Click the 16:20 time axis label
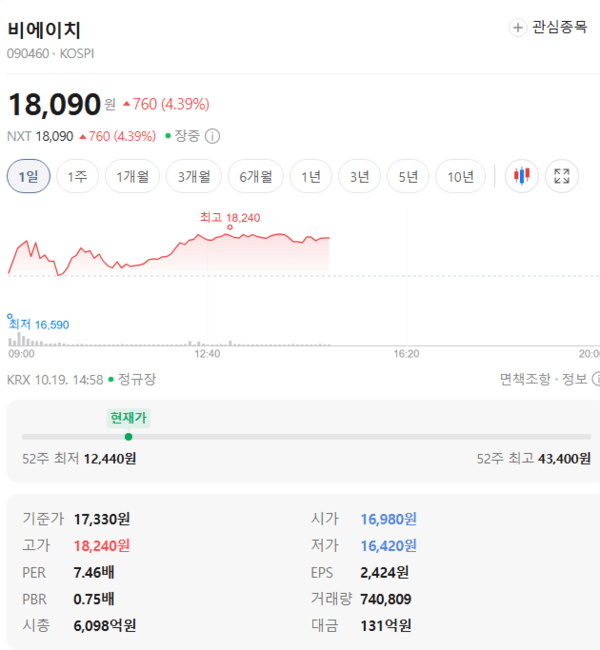The height and width of the screenshot is (650, 600). 406,354
